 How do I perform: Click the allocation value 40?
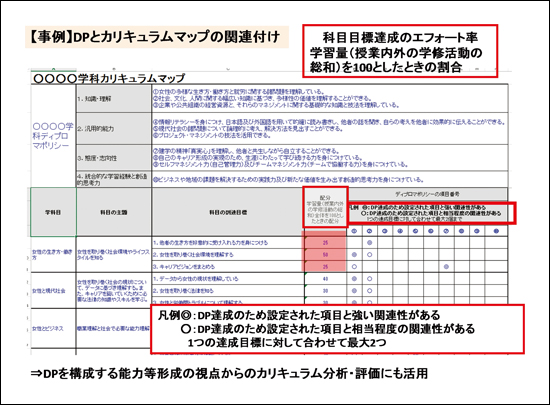coord(326,279)
